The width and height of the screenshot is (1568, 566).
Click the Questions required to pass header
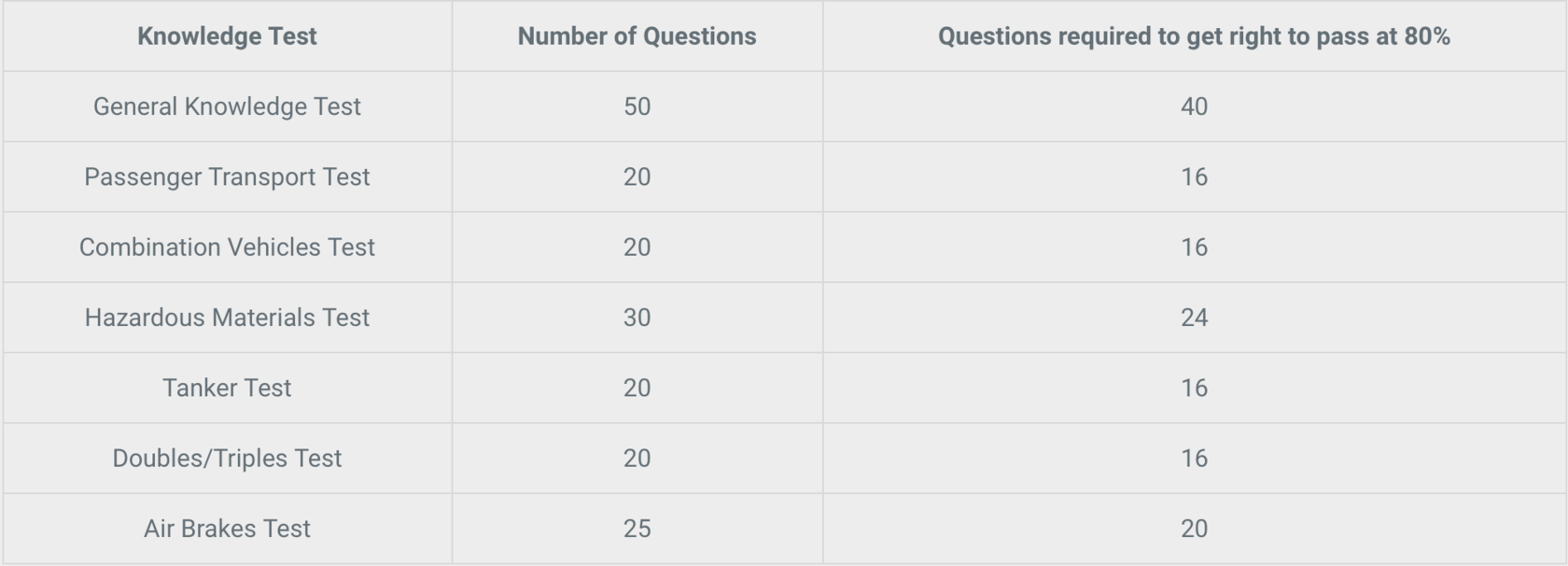[1194, 36]
